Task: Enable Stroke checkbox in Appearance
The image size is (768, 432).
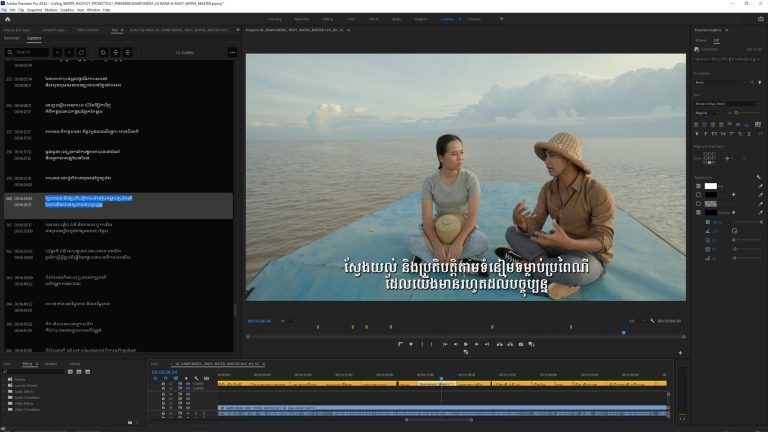Action: (698, 194)
